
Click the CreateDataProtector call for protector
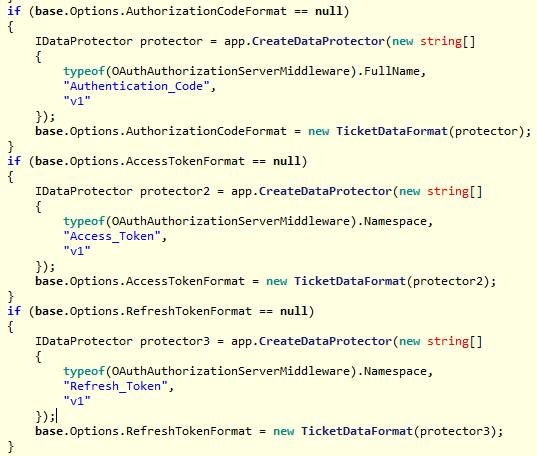click(x=319, y=41)
